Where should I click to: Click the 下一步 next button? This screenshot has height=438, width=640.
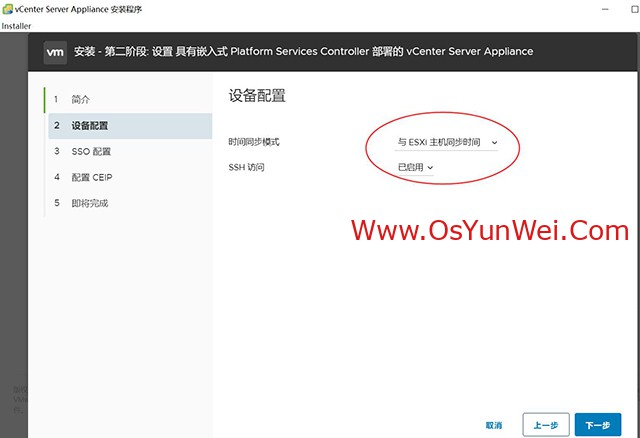pyautogui.click(x=598, y=425)
